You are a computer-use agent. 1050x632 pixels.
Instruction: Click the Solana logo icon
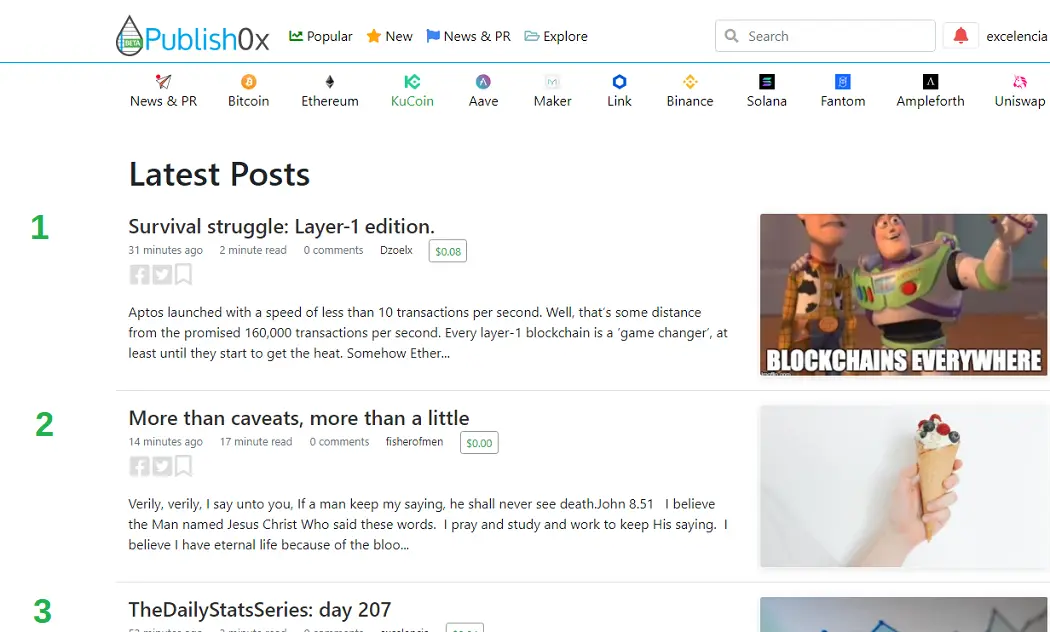pos(767,82)
